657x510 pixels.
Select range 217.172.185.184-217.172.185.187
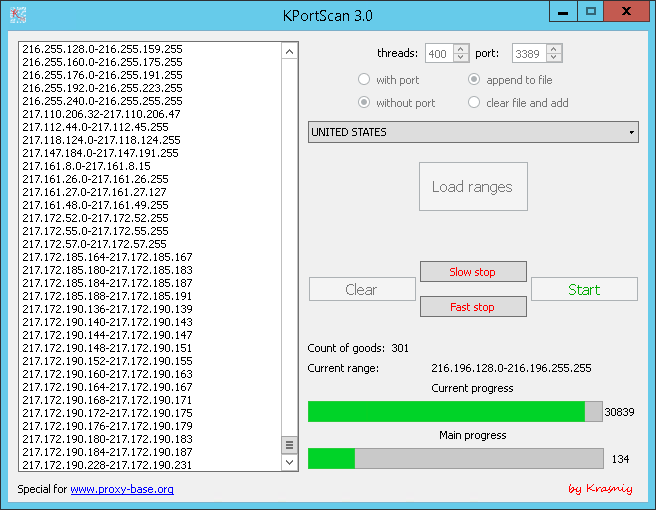pyautogui.click(x=107, y=283)
